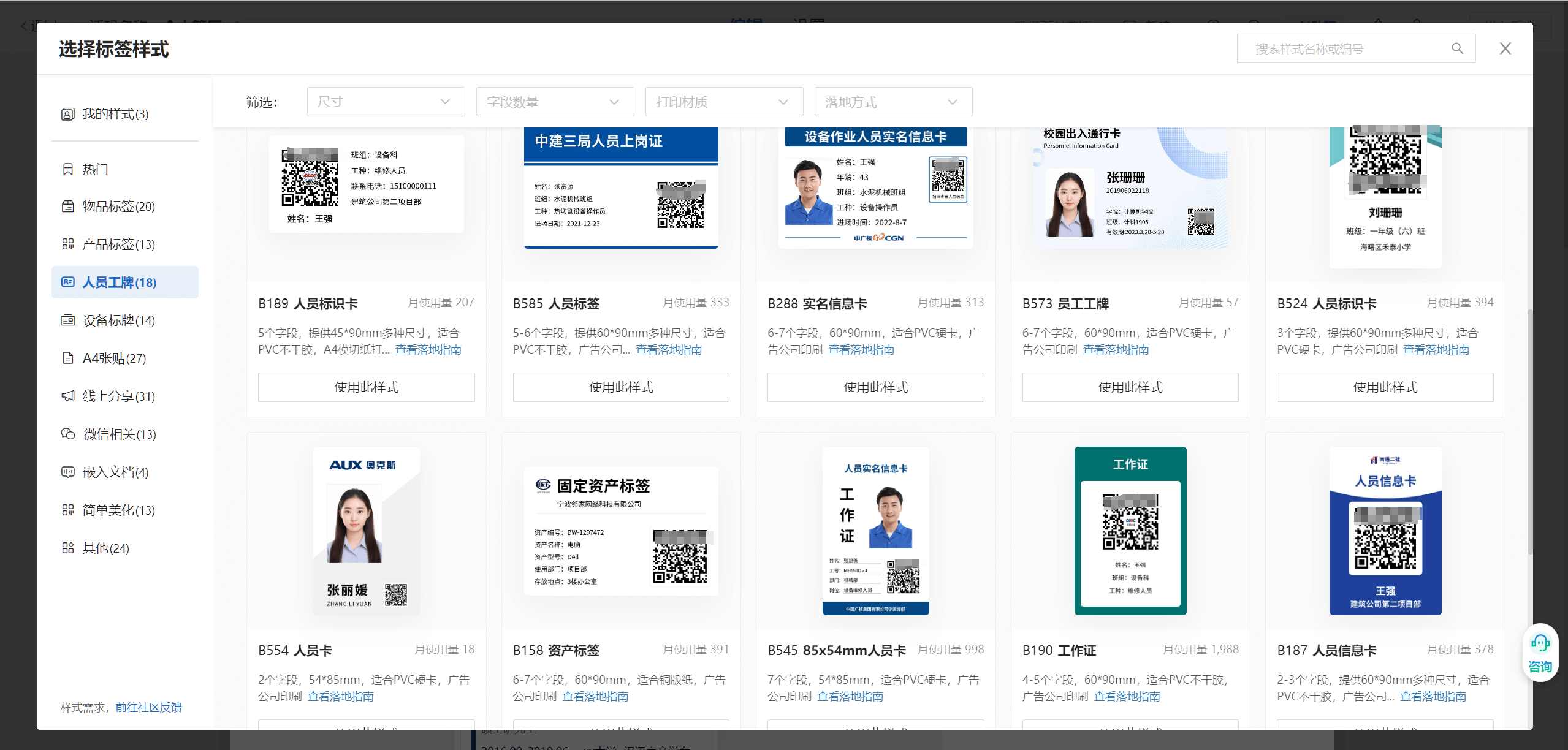Click the blue 人员信息卡 preview thumbnail
Image resolution: width=1568 pixels, height=750 pixels.
(1385, 531)
